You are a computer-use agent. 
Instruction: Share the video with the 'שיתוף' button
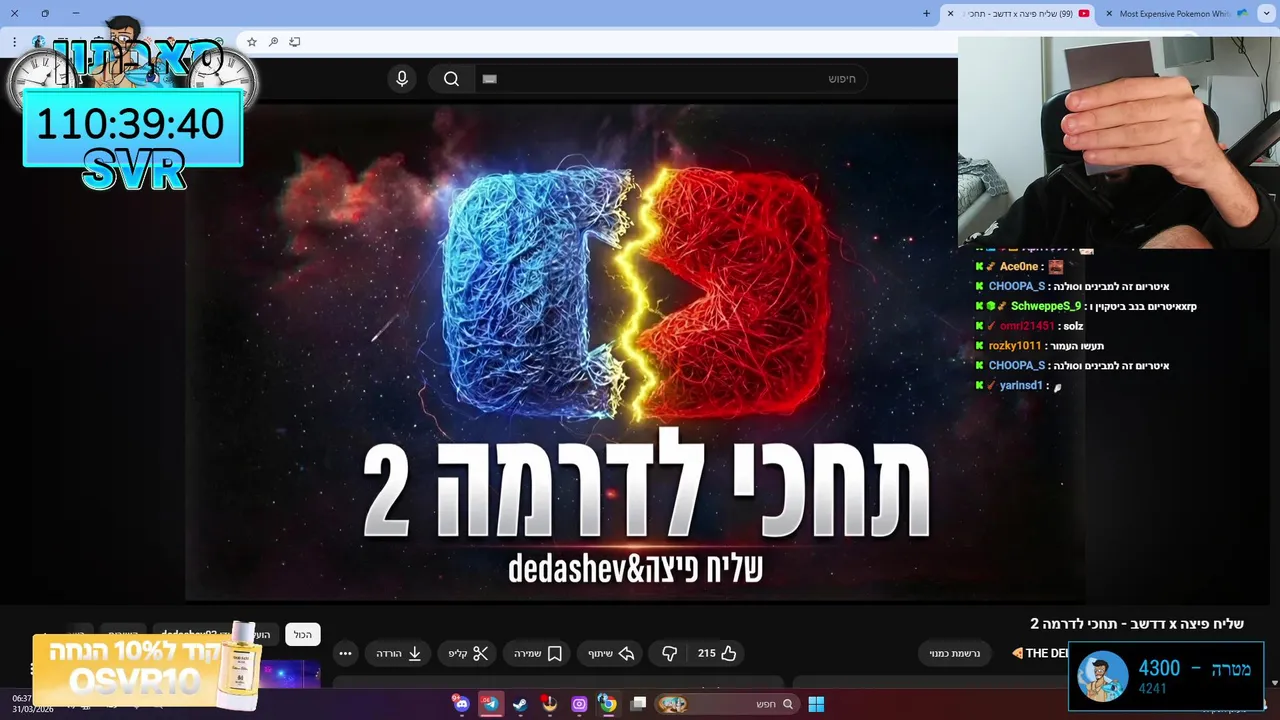coord(611,653)
